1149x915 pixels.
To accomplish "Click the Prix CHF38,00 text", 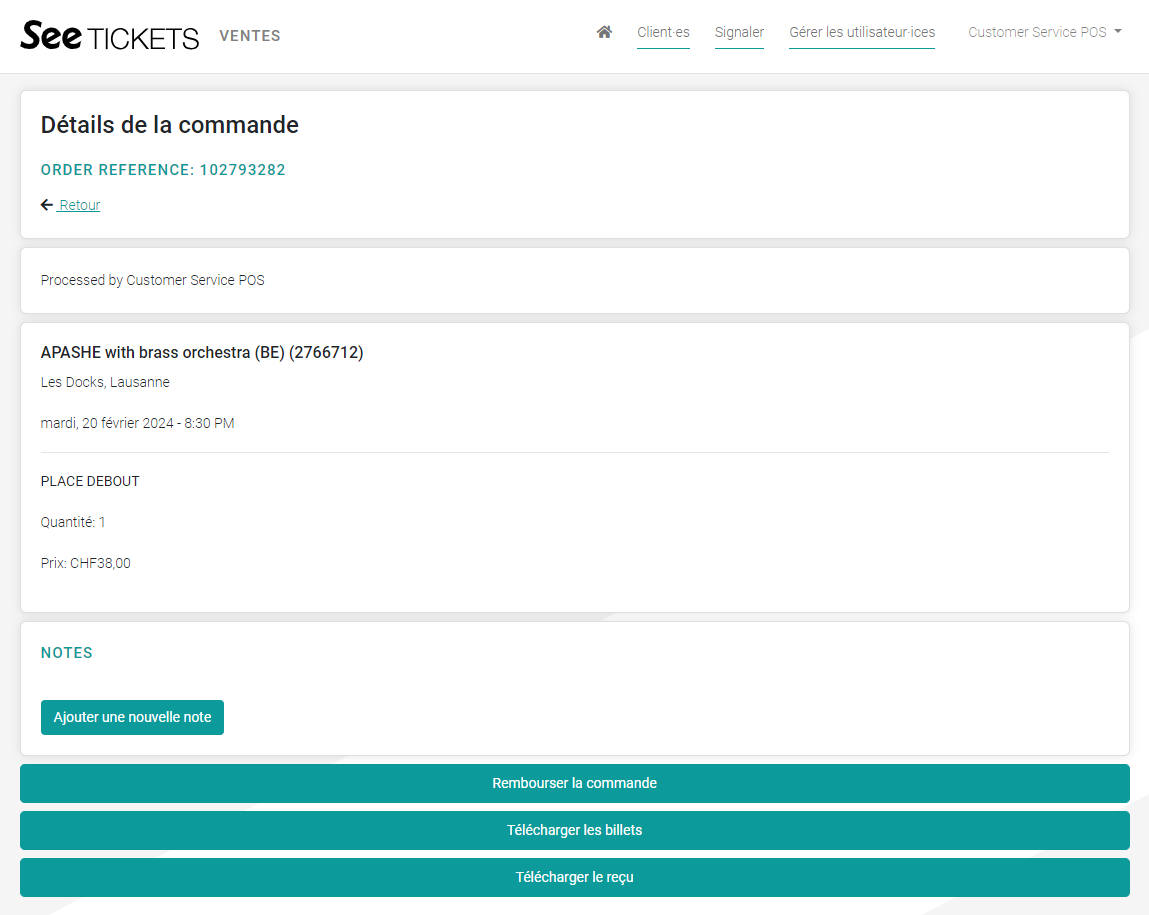I will coord(86,563).
